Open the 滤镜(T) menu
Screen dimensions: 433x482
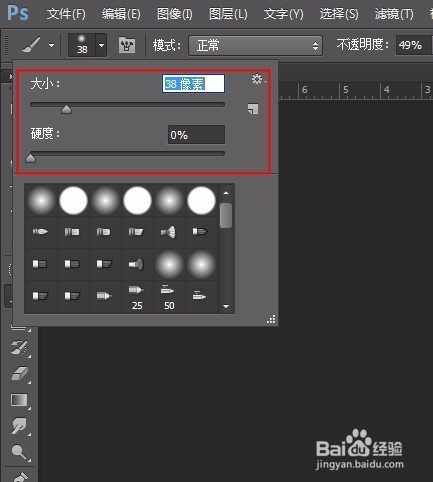(394, 14)
